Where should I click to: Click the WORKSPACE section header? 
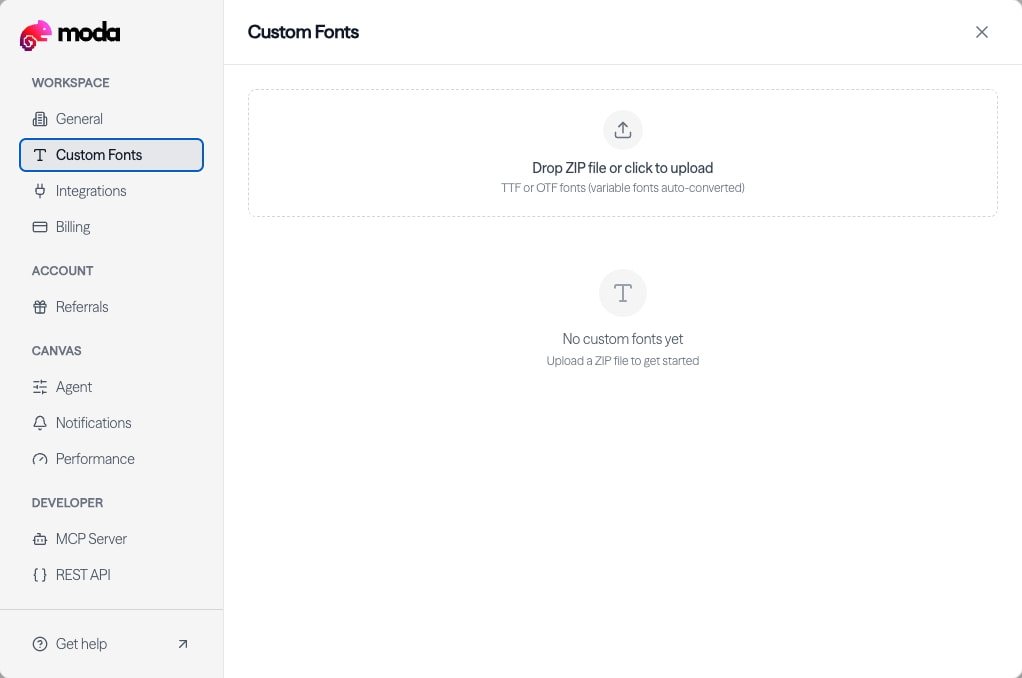[x=70, y=83]
